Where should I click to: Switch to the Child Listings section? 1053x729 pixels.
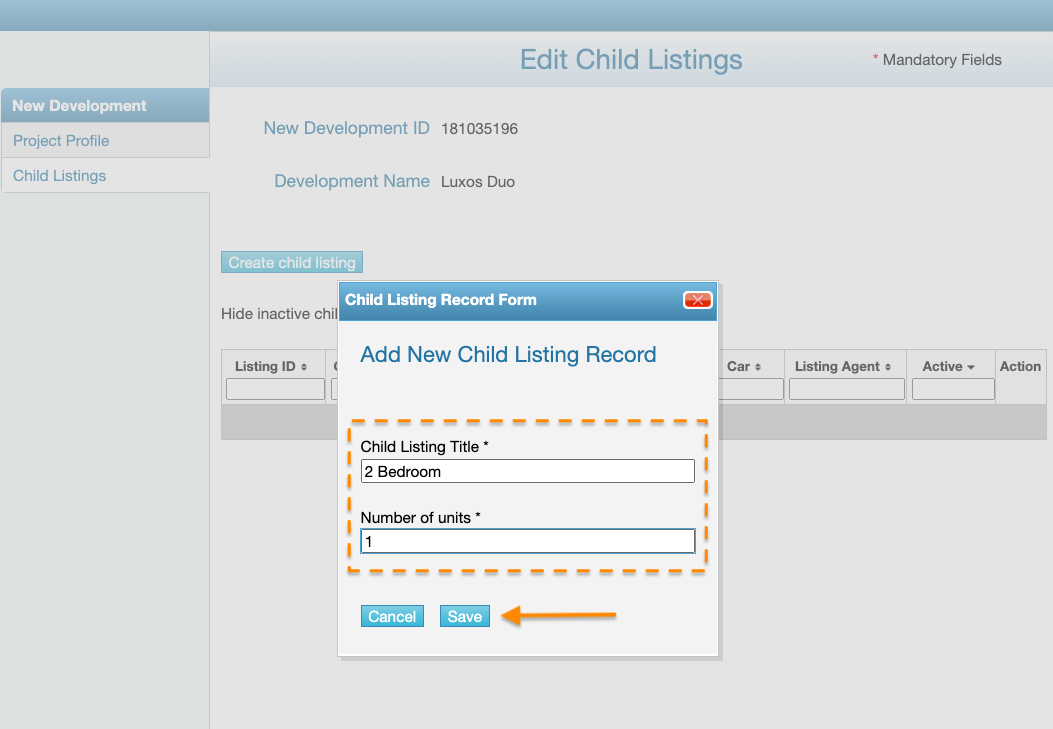(x=59, y=175)
